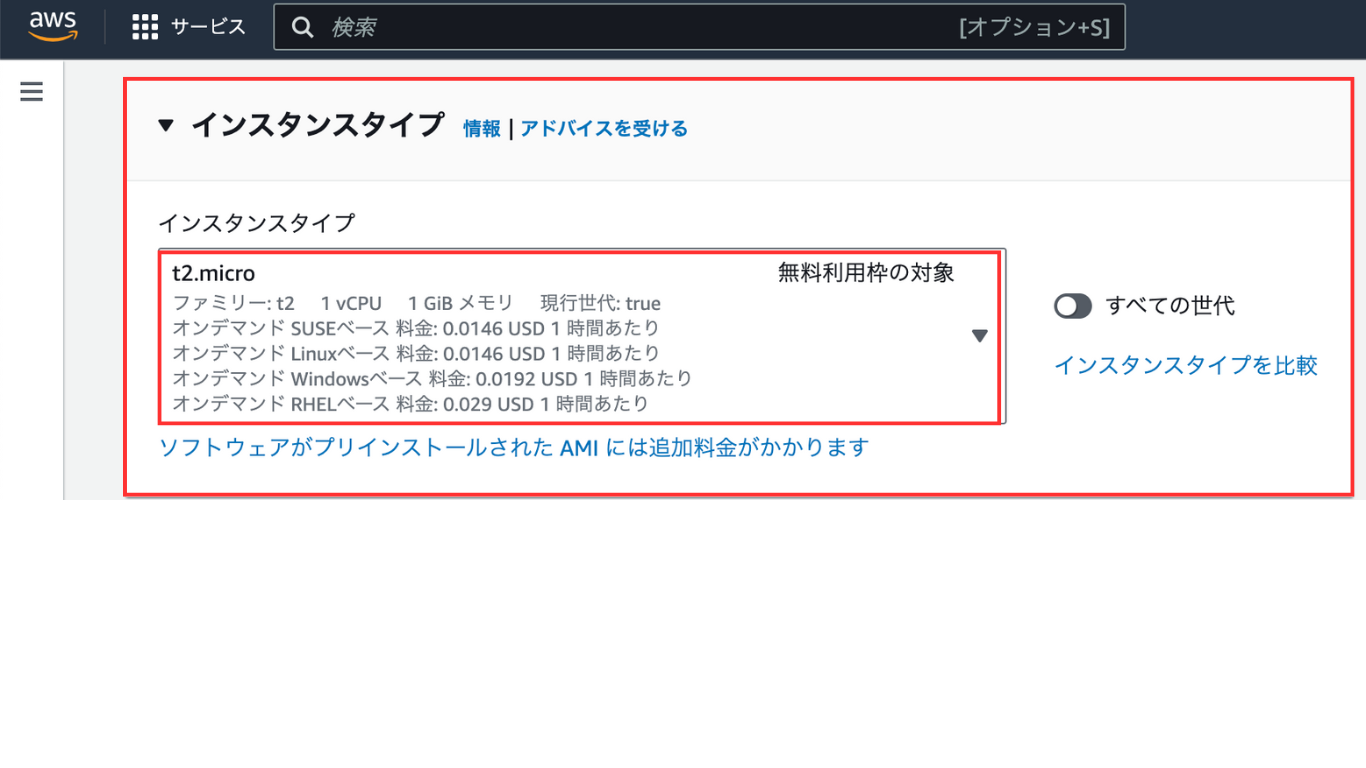Open the 情報 link
This screenshot has height=768, width=1366.
click(482, 128)
